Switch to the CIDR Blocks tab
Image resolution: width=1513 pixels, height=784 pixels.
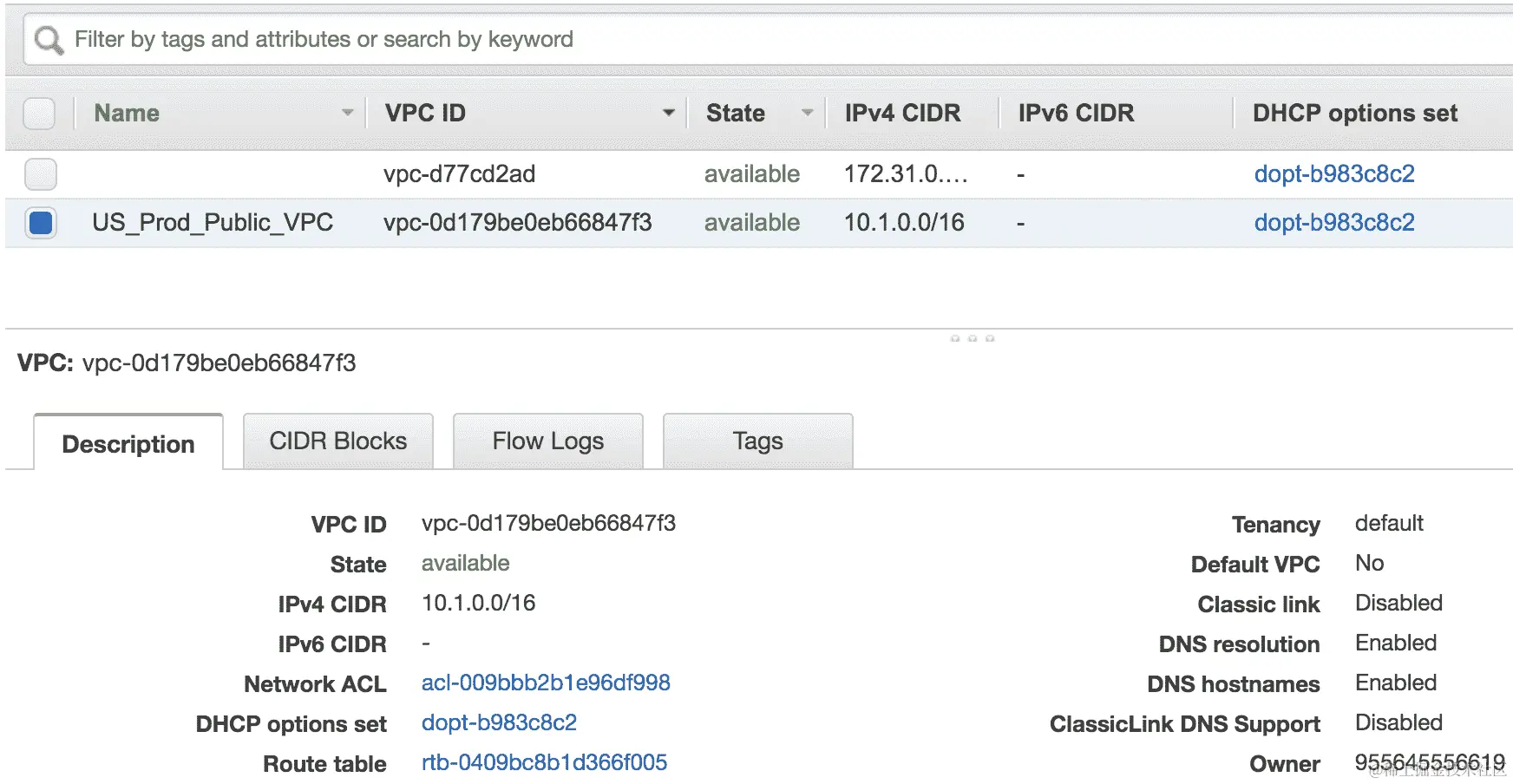pos(338,441)
